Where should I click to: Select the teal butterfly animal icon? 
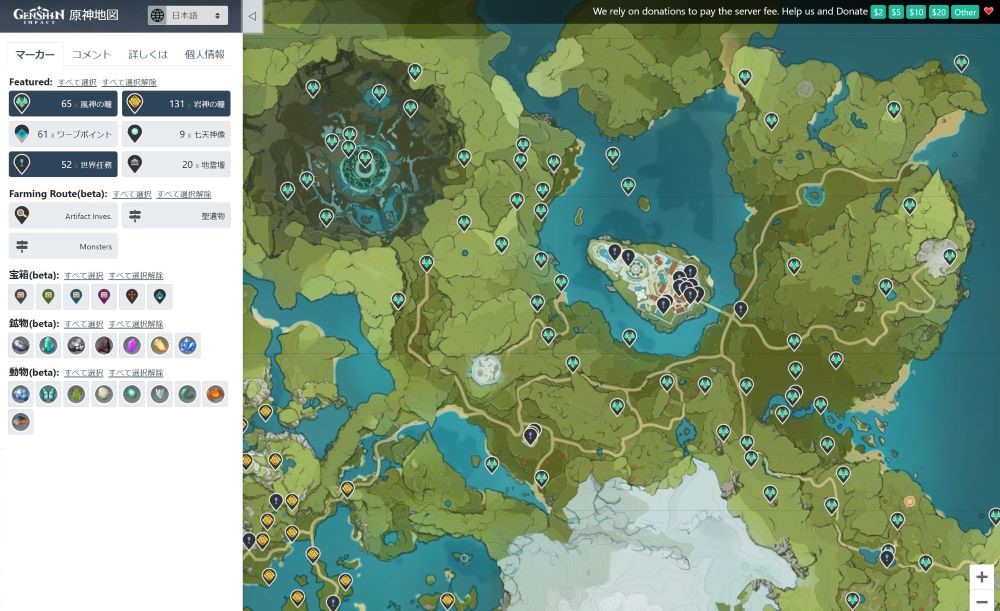click(49, 394)
